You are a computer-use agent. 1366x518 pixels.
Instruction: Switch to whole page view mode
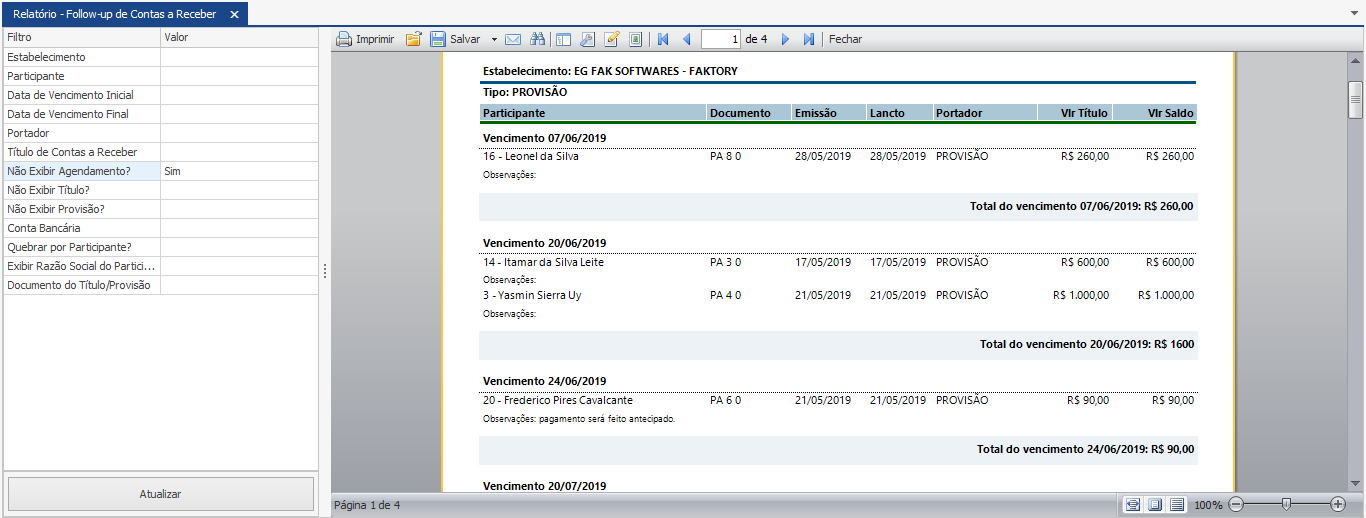click(1155, 505)
